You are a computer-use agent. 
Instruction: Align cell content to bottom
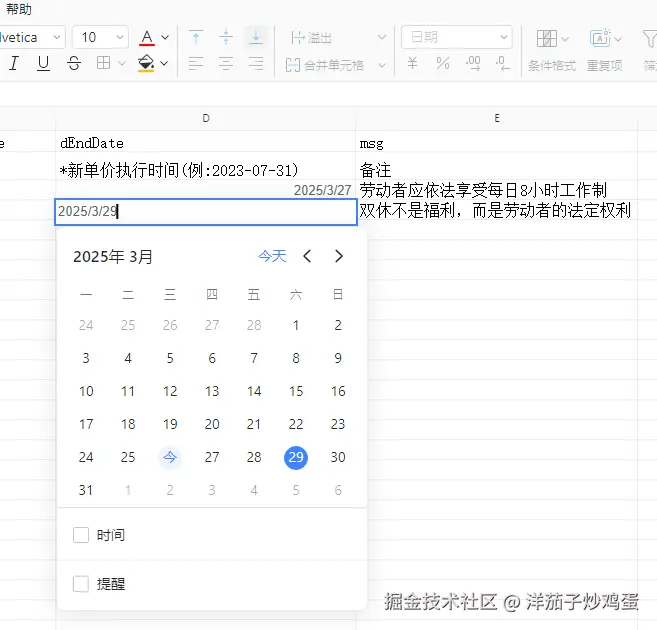point(256,37)
